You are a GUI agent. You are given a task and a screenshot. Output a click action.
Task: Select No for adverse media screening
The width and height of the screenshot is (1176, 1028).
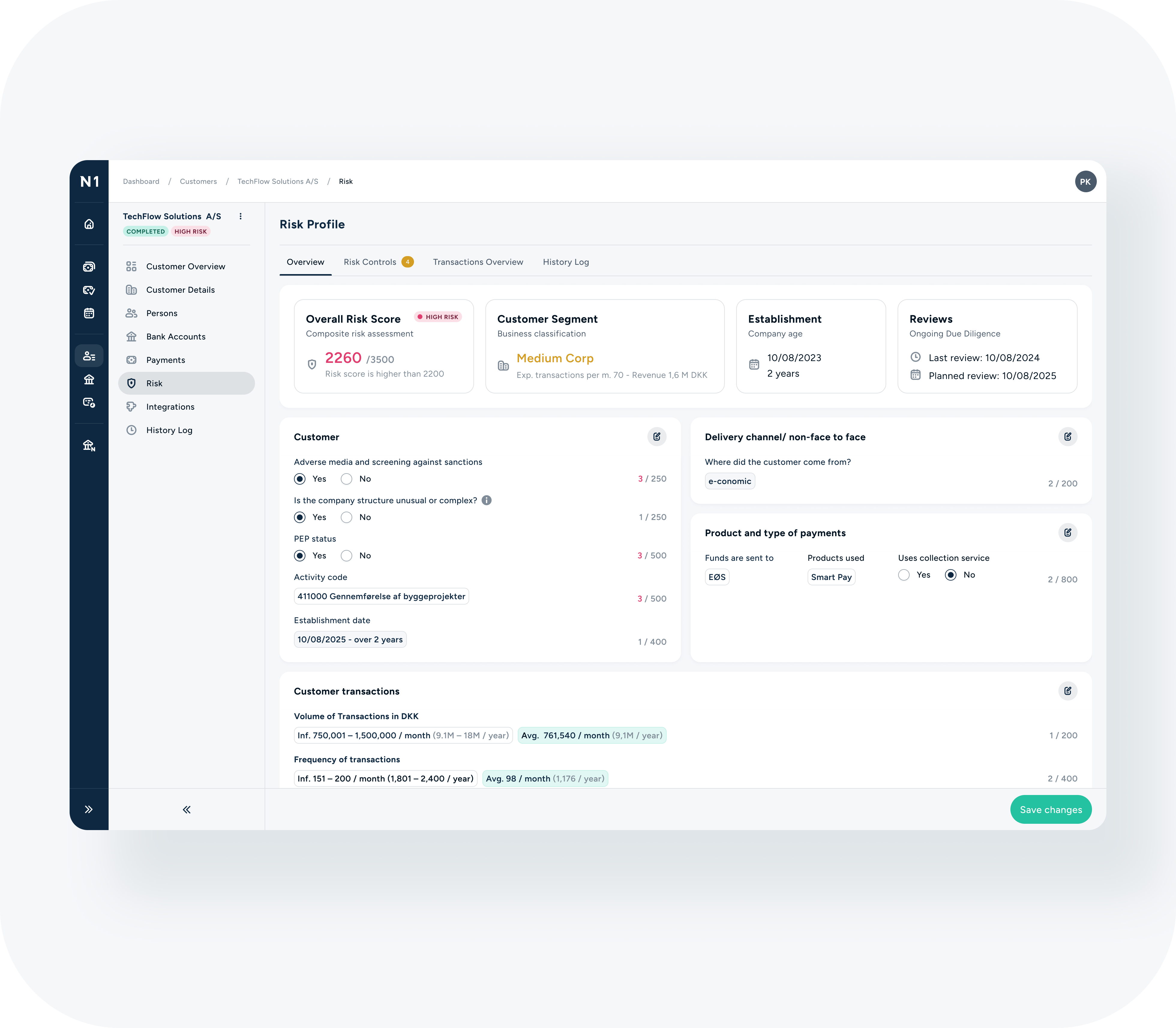(x=347, y=479)
